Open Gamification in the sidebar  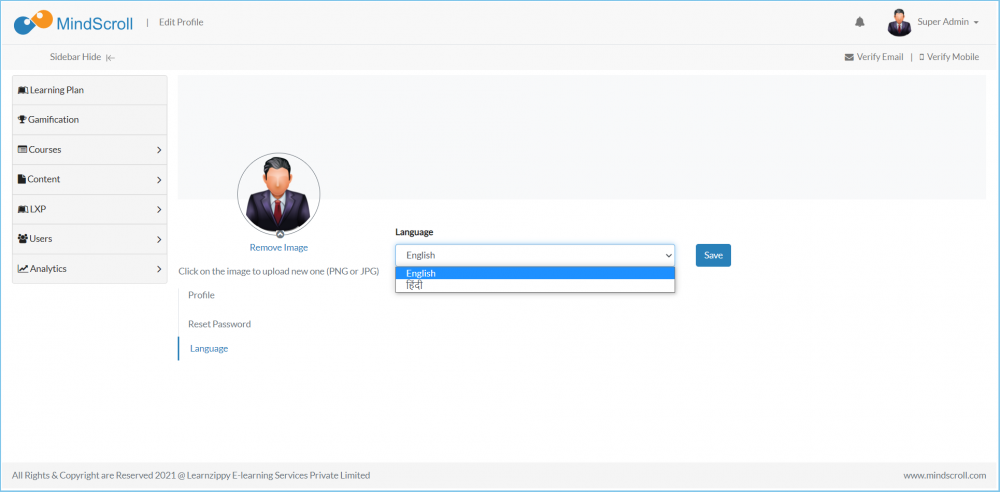90,119
